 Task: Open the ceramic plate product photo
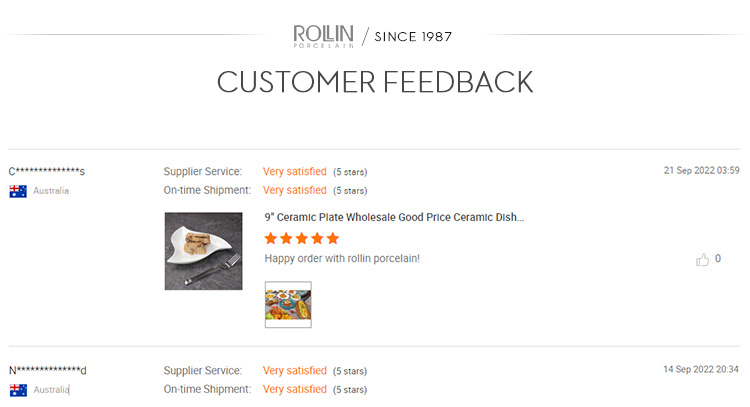pyautogui.click(x=203, y=251)
